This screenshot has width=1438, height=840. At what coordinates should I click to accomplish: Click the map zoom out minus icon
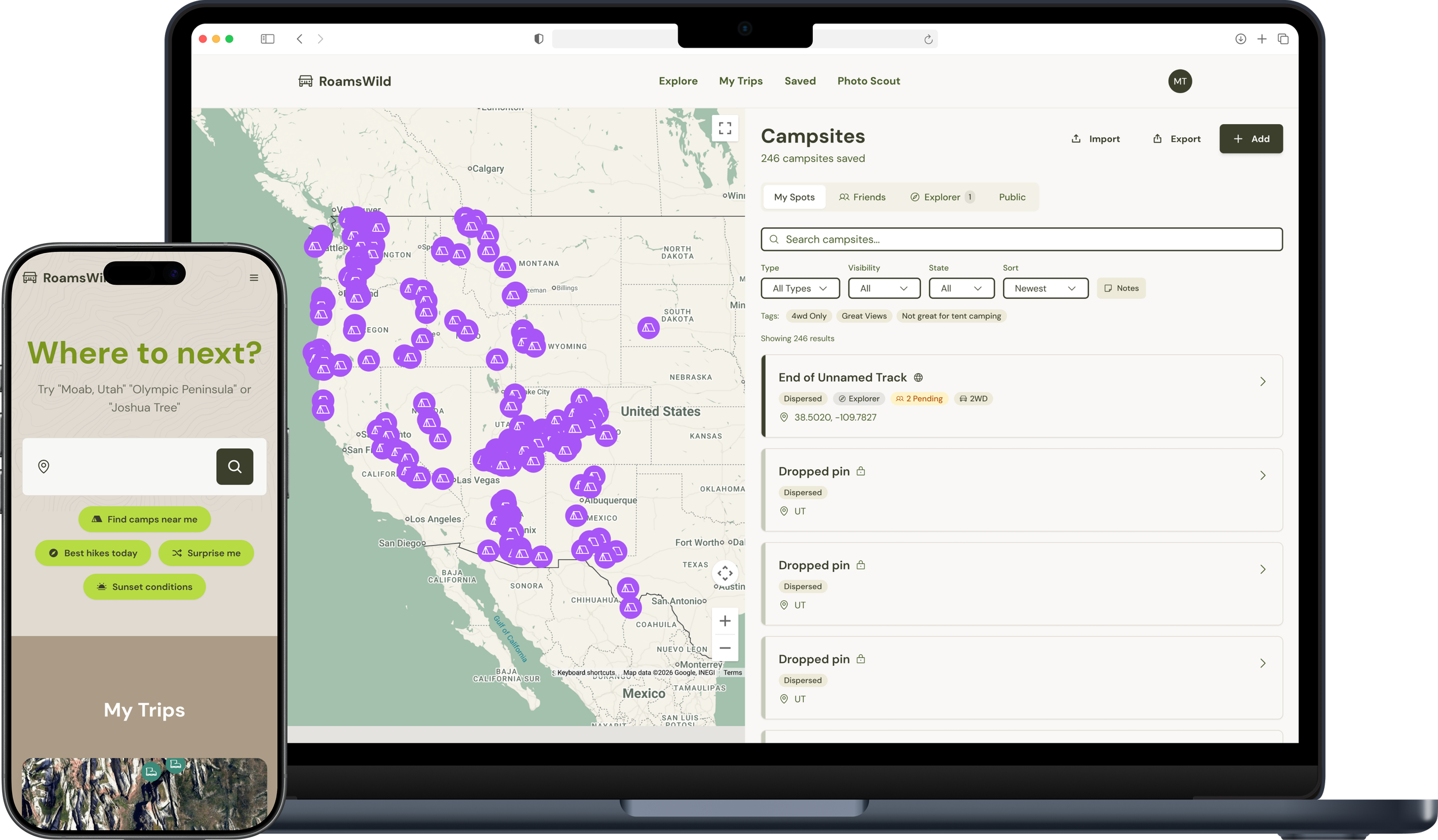pos(725,648)
